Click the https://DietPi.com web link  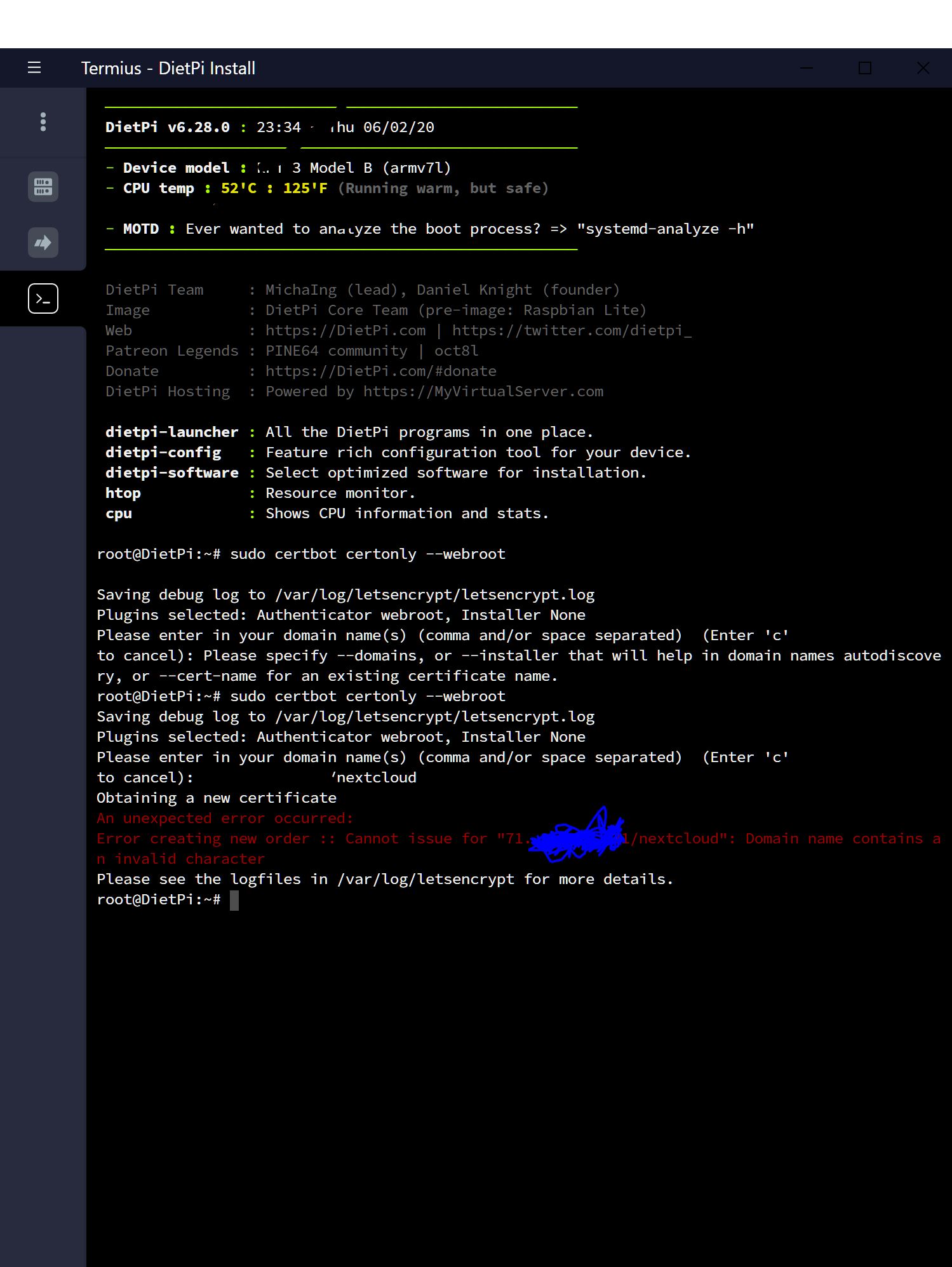pyautogui.click(x=345, y=330)
